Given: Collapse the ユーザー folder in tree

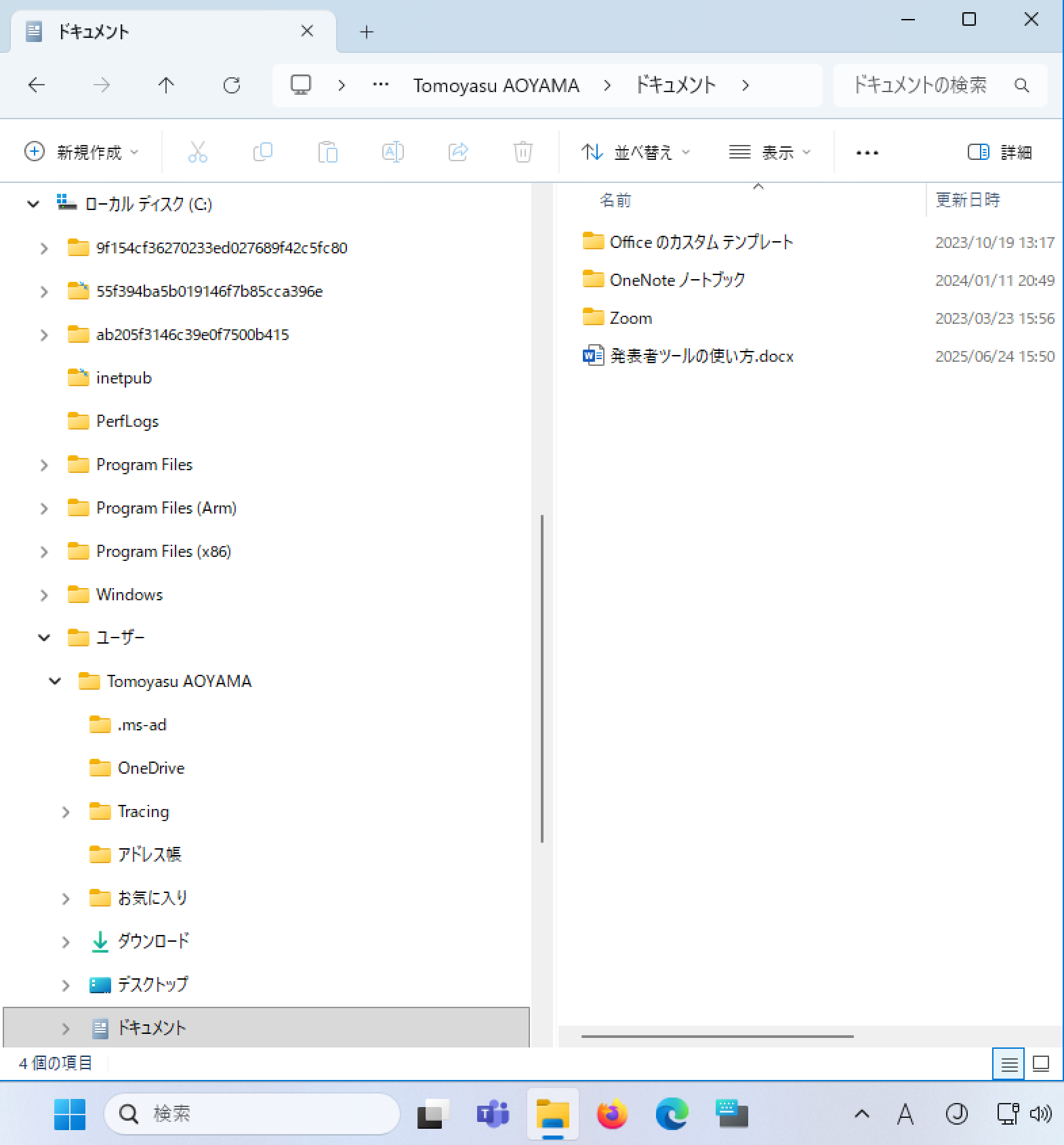Looking at the screenshot, I should pos(44,638).
